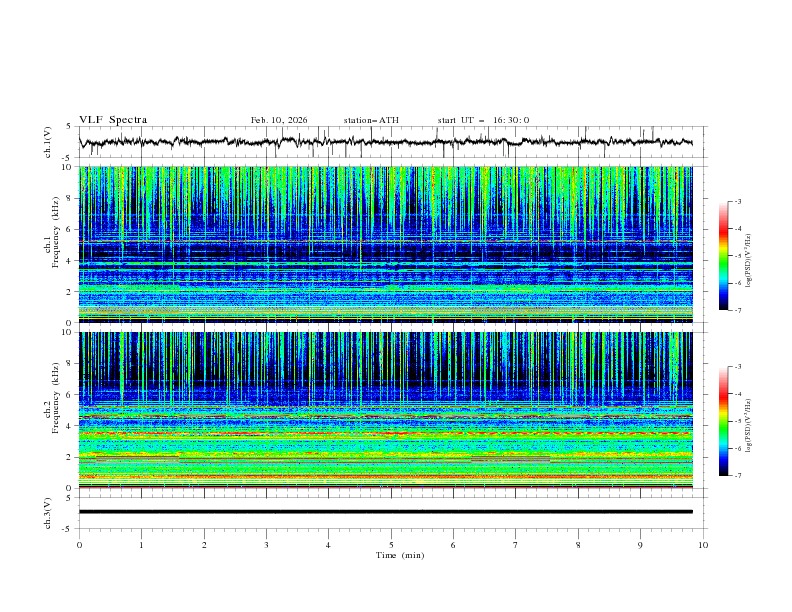Click the ch.1 waveform trace

[385, 142]
